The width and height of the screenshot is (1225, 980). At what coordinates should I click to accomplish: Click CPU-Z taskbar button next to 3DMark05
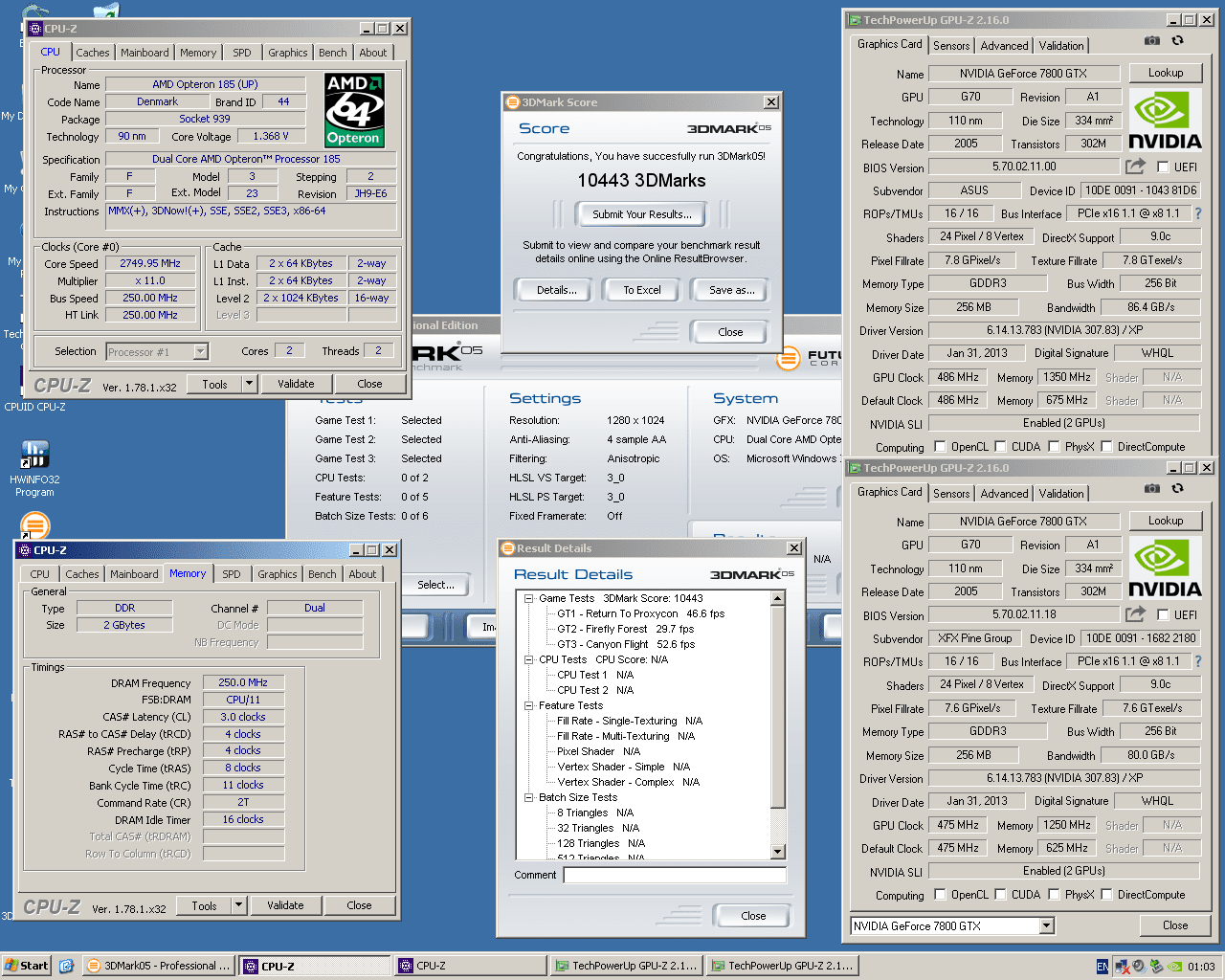[x=314, y=966]
